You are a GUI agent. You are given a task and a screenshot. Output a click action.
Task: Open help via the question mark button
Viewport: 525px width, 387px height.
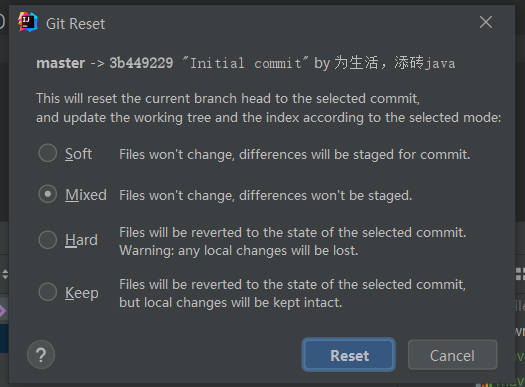pos(41,355)
